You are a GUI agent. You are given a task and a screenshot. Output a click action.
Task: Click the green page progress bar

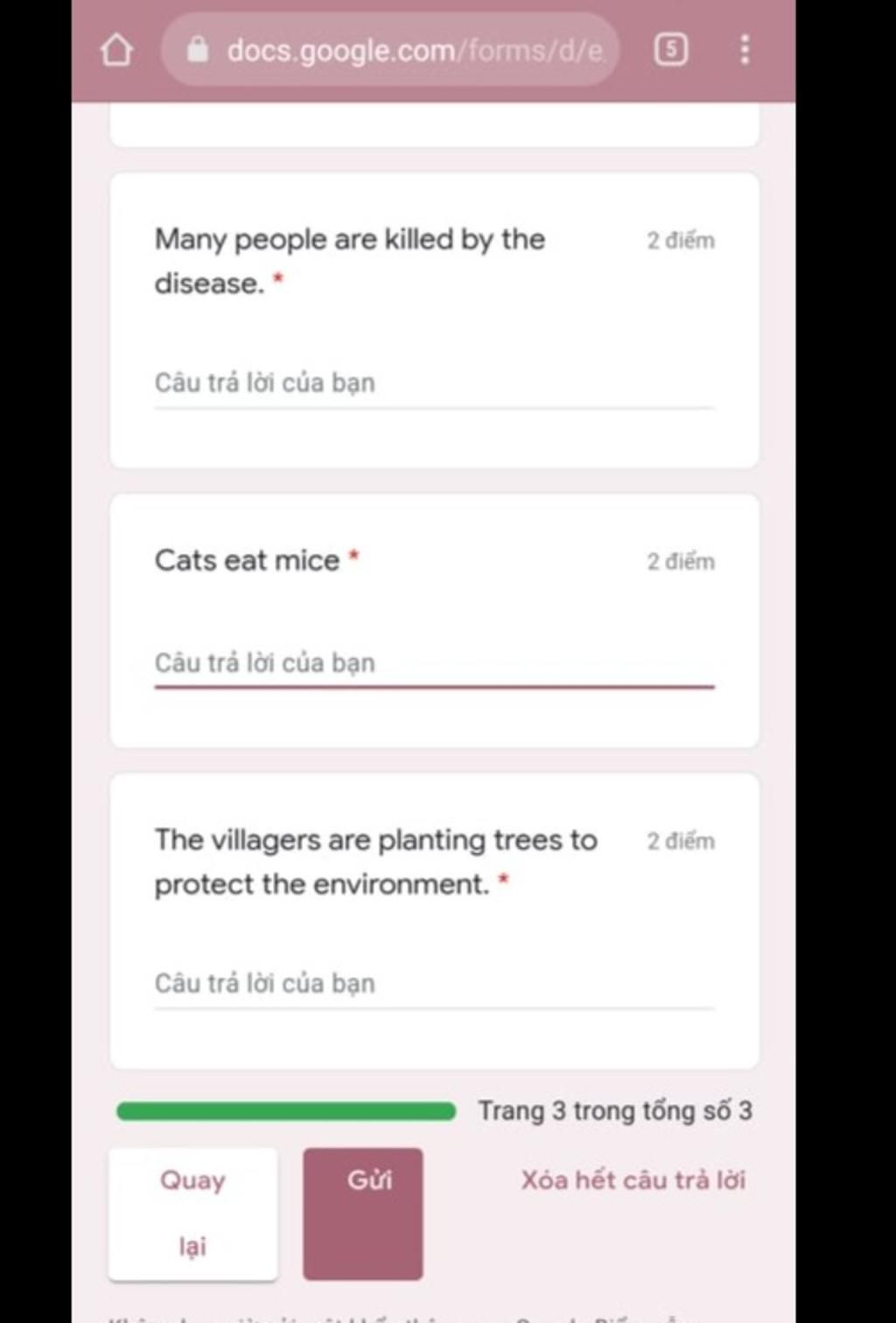tap(286, 1111)
